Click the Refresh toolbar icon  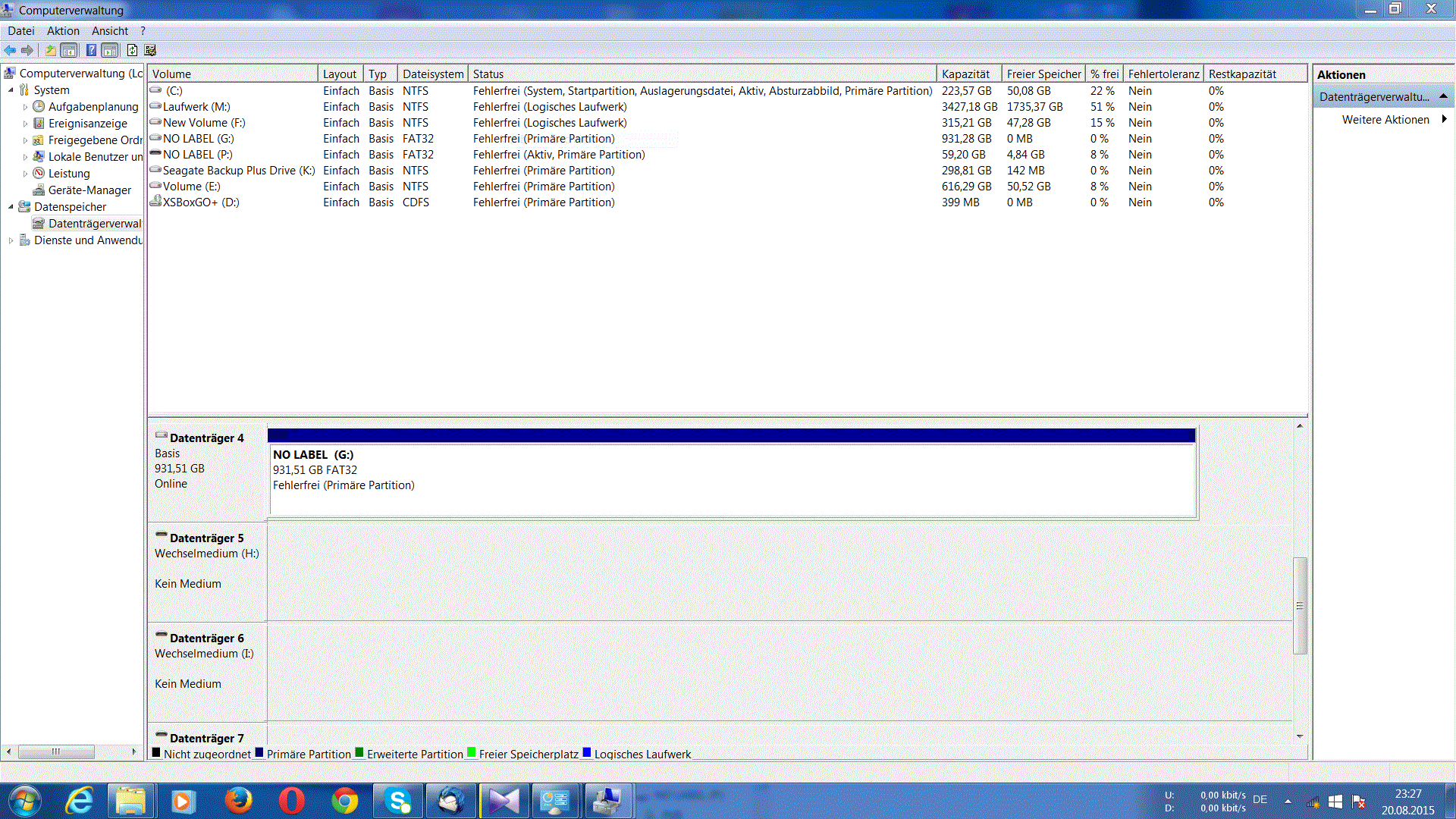tap(132, 50)
